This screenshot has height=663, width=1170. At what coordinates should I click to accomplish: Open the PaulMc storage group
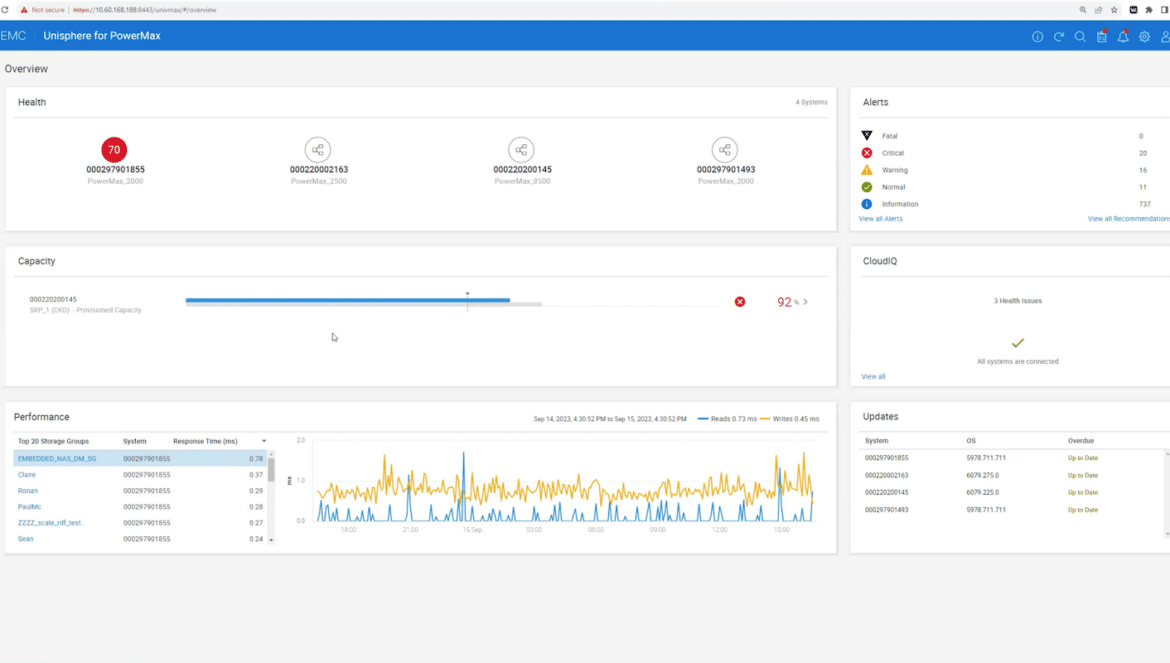point(29,506)
